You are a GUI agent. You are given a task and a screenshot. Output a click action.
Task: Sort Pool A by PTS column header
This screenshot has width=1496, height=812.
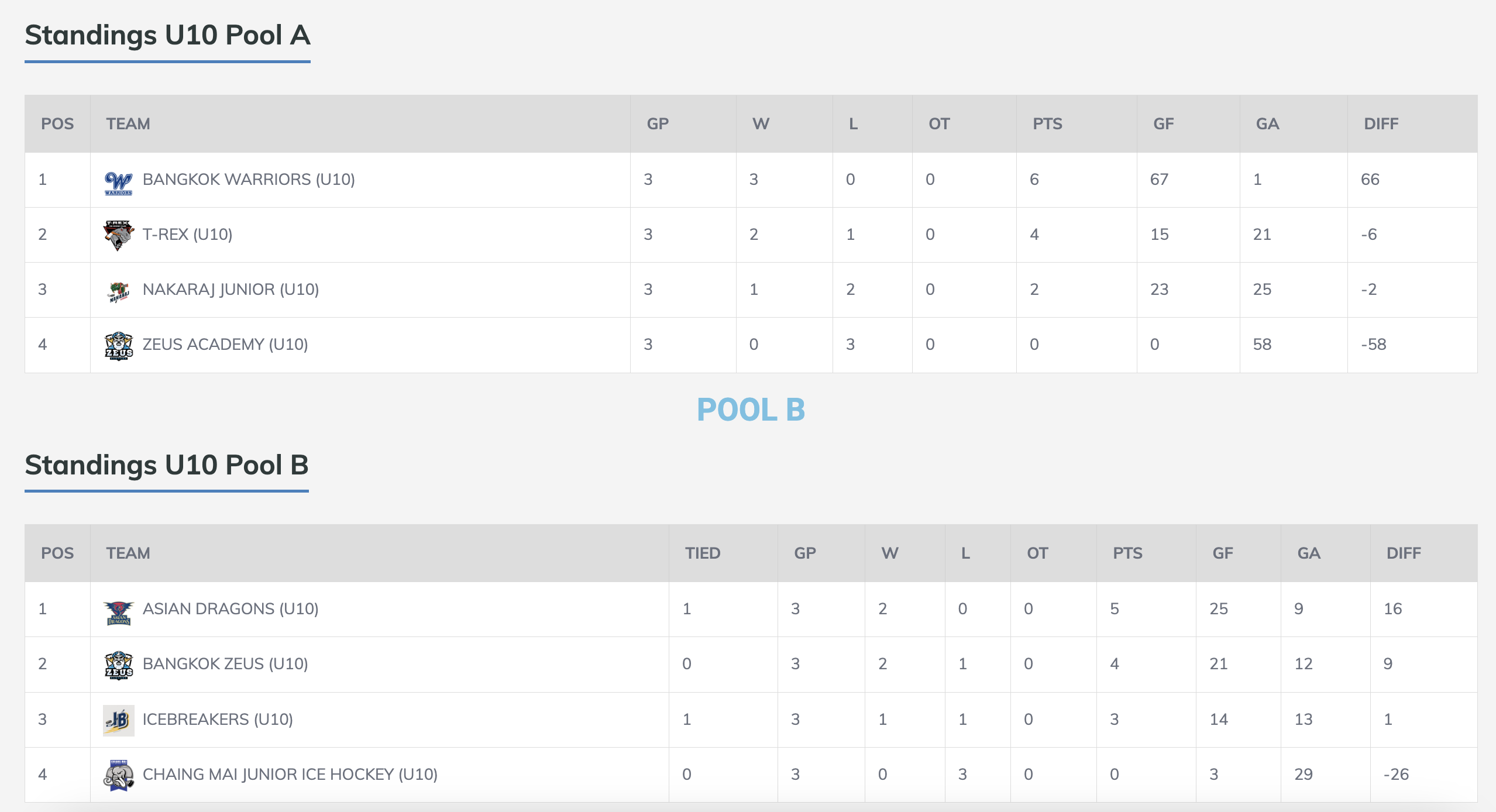point(1047,124)
